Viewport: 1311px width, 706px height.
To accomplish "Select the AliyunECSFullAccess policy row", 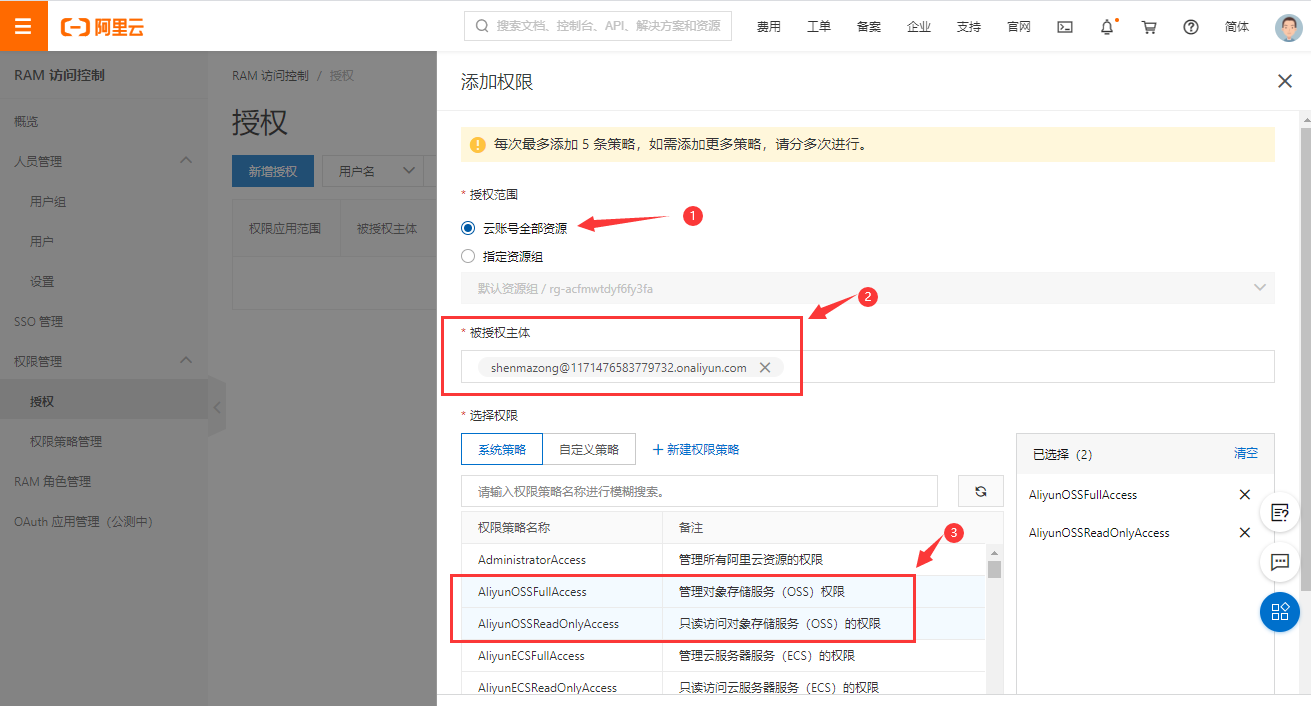I will 723,655.
